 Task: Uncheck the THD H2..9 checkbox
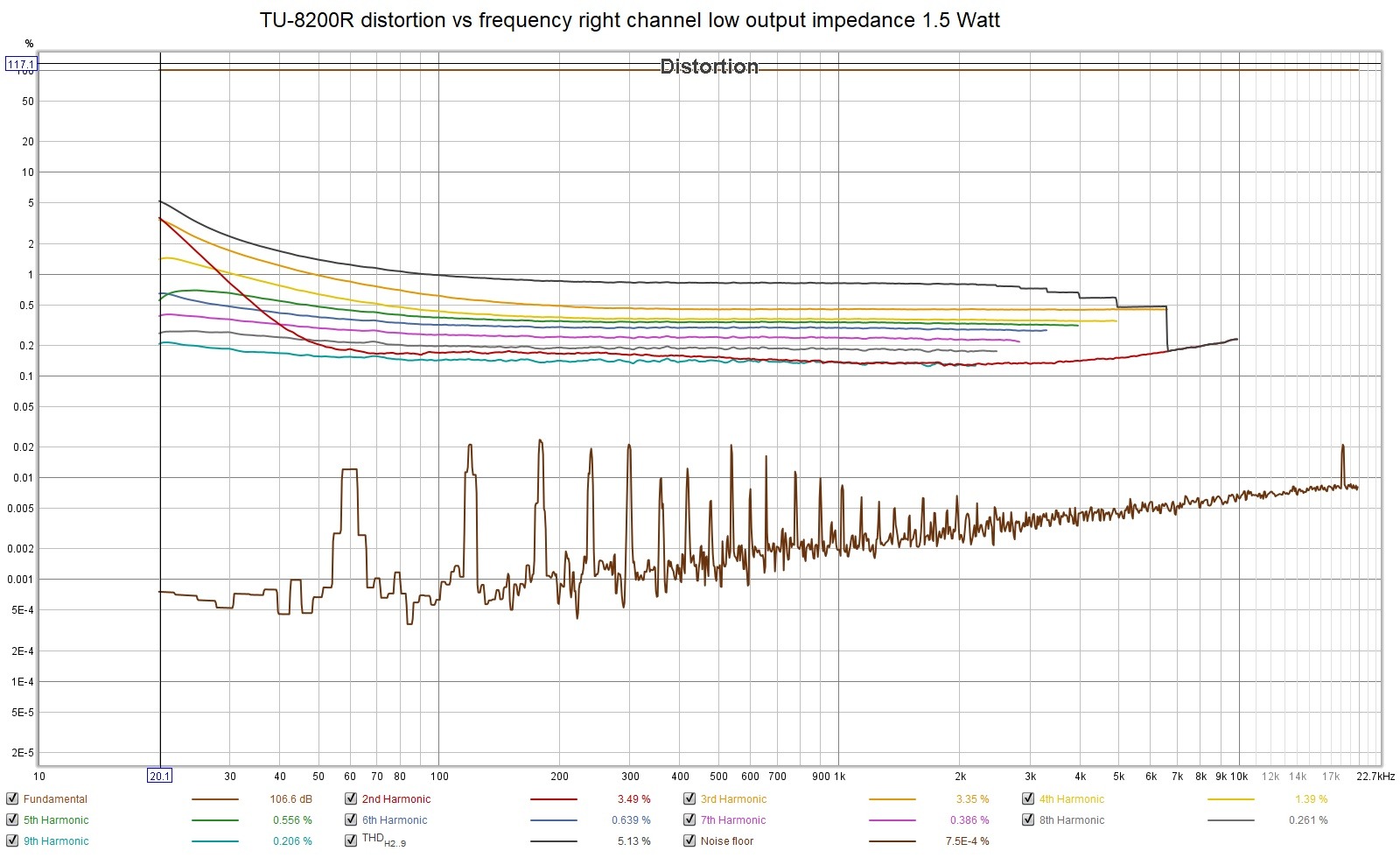351,840
